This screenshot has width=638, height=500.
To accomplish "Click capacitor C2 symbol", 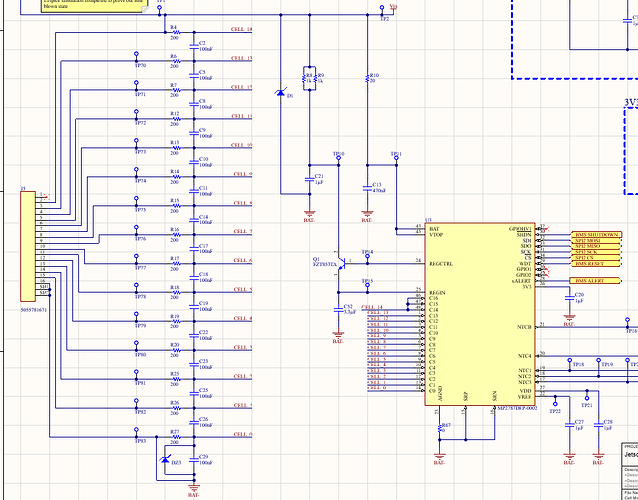I will pyautogui.click(x=194, y=46).
